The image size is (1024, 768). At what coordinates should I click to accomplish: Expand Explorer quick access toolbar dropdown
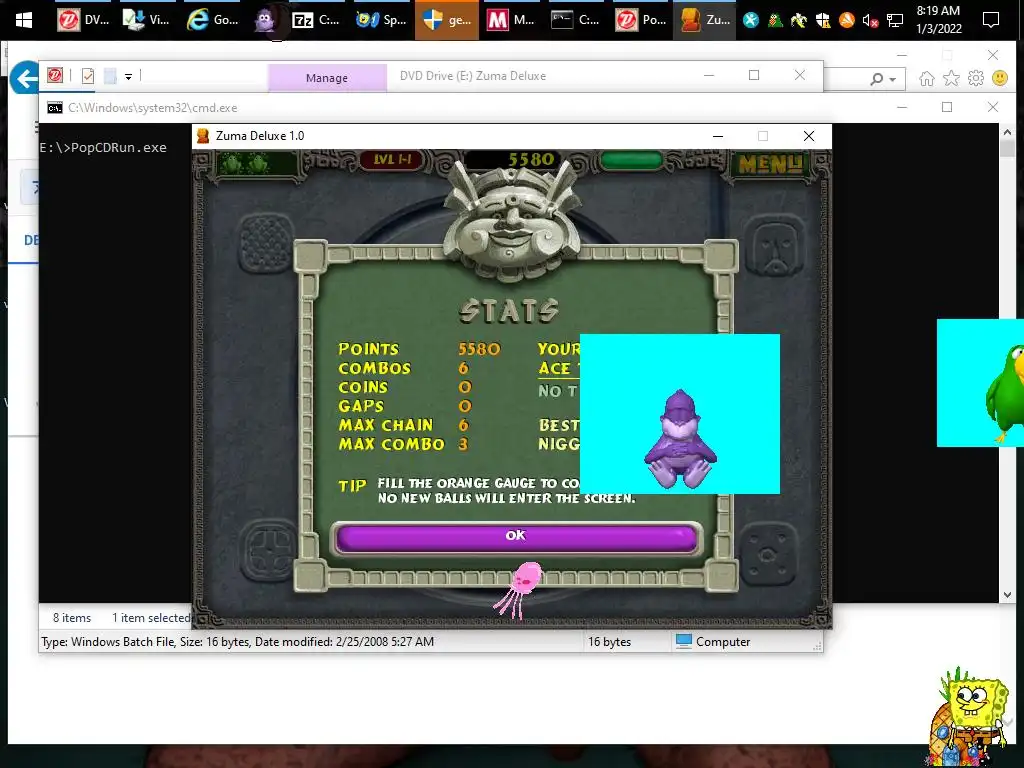pyautogui.click(x=129, y=76)
